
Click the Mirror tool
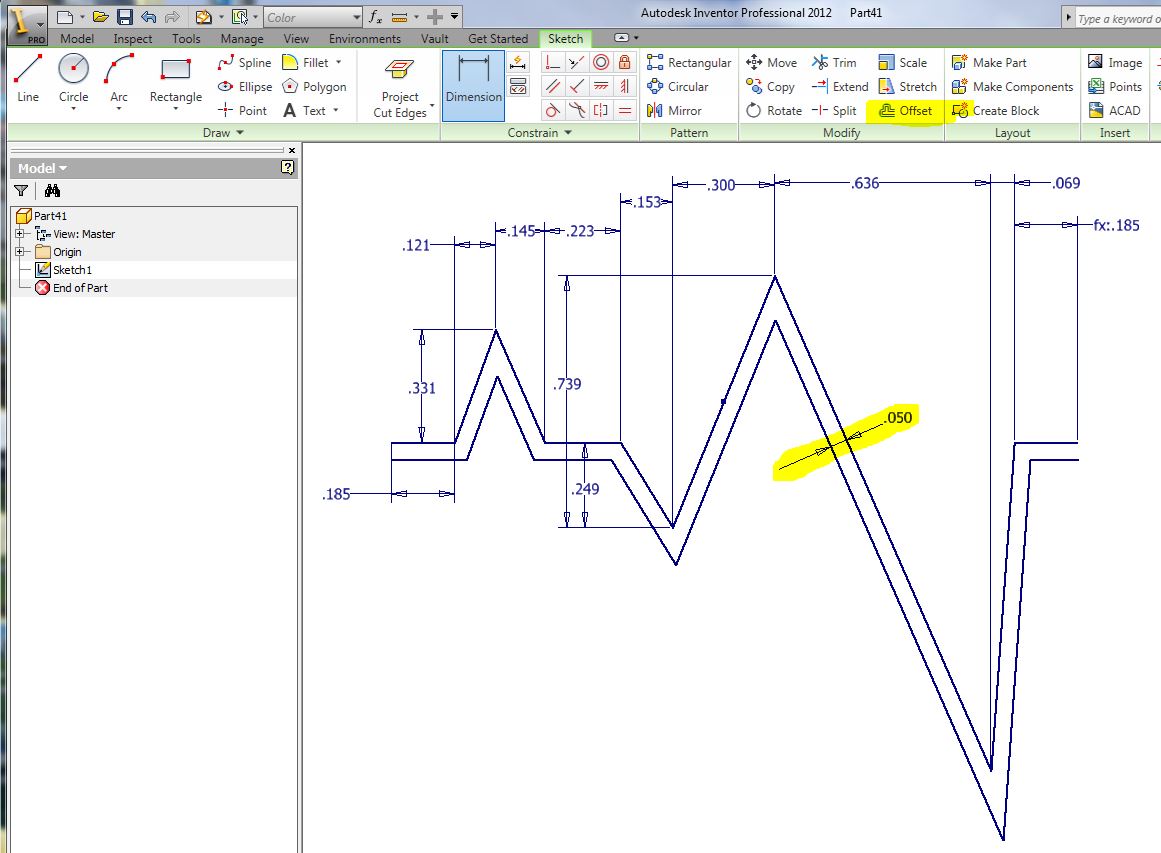[x=674, y=110]
